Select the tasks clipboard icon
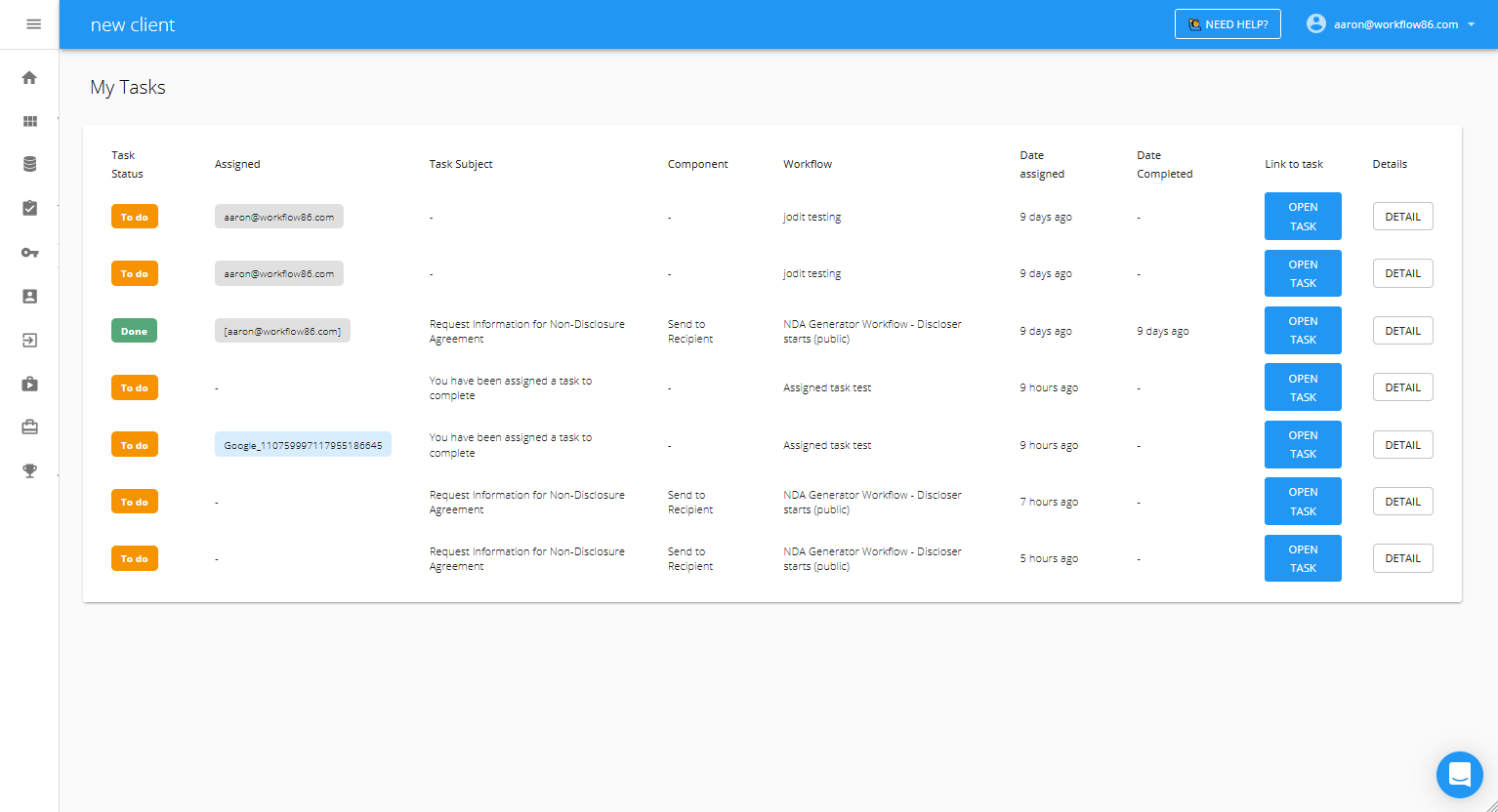 [29, 209]
